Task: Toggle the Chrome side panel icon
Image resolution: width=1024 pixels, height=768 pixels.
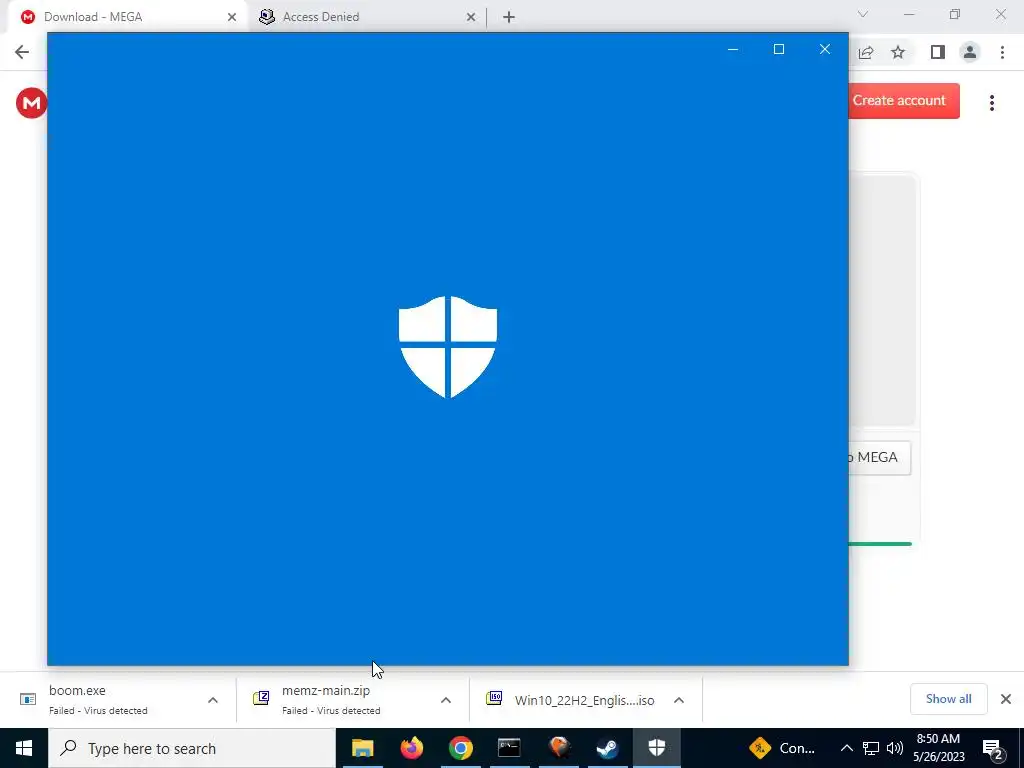Action: pyautogui.click(x=938, y=52)
